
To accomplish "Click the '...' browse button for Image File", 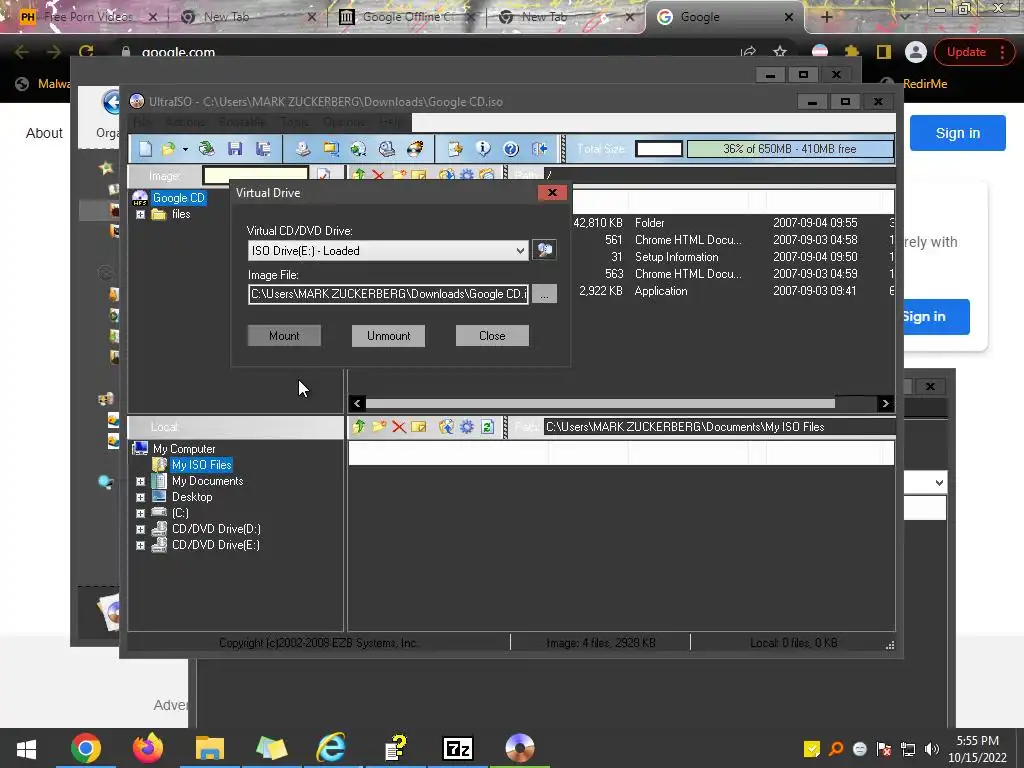I will 545,294.
